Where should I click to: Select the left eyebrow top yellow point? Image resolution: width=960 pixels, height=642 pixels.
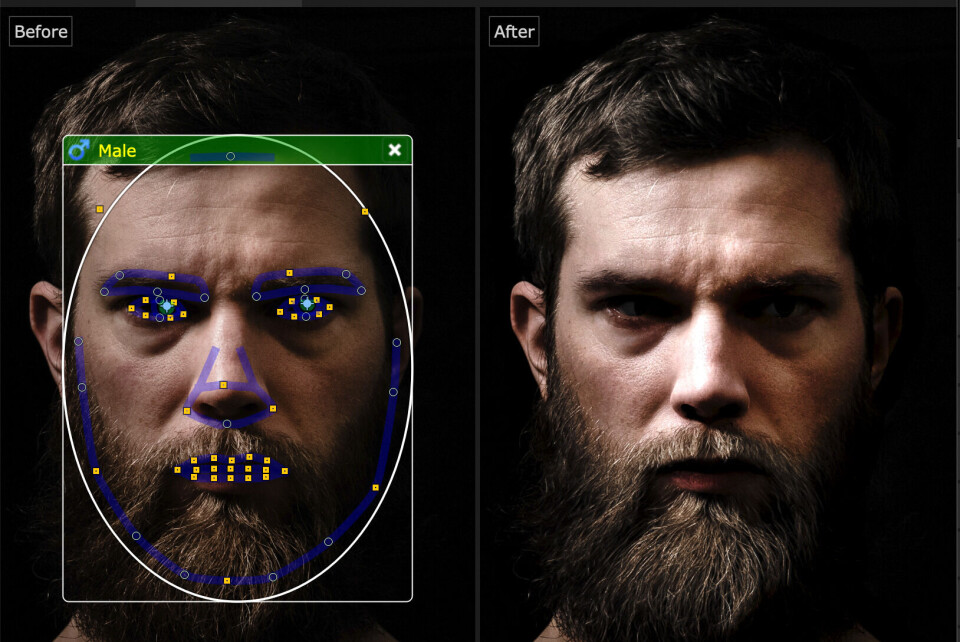[x=171, y=276]
